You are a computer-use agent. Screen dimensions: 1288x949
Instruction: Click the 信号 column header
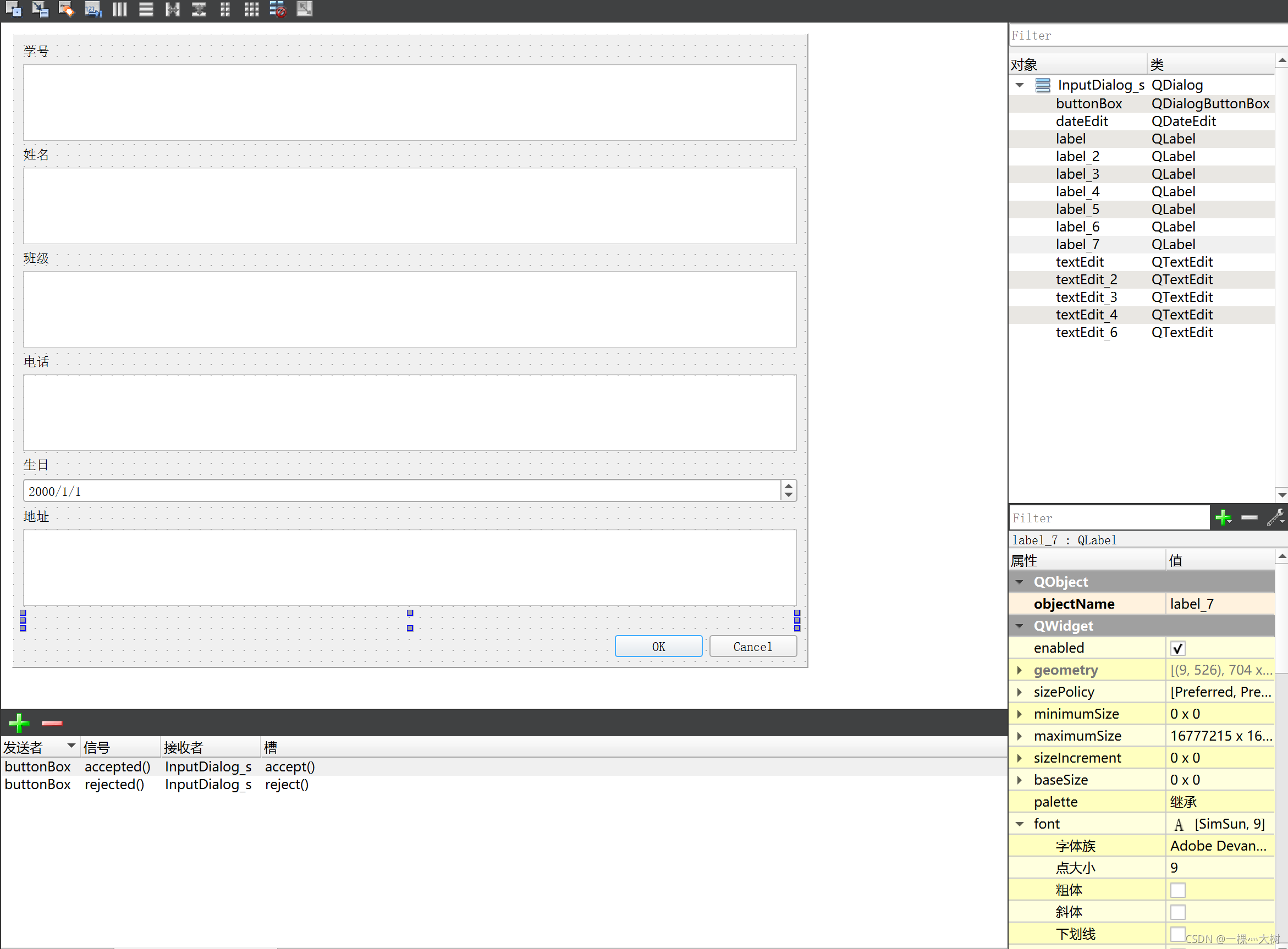tap(120, 747)
